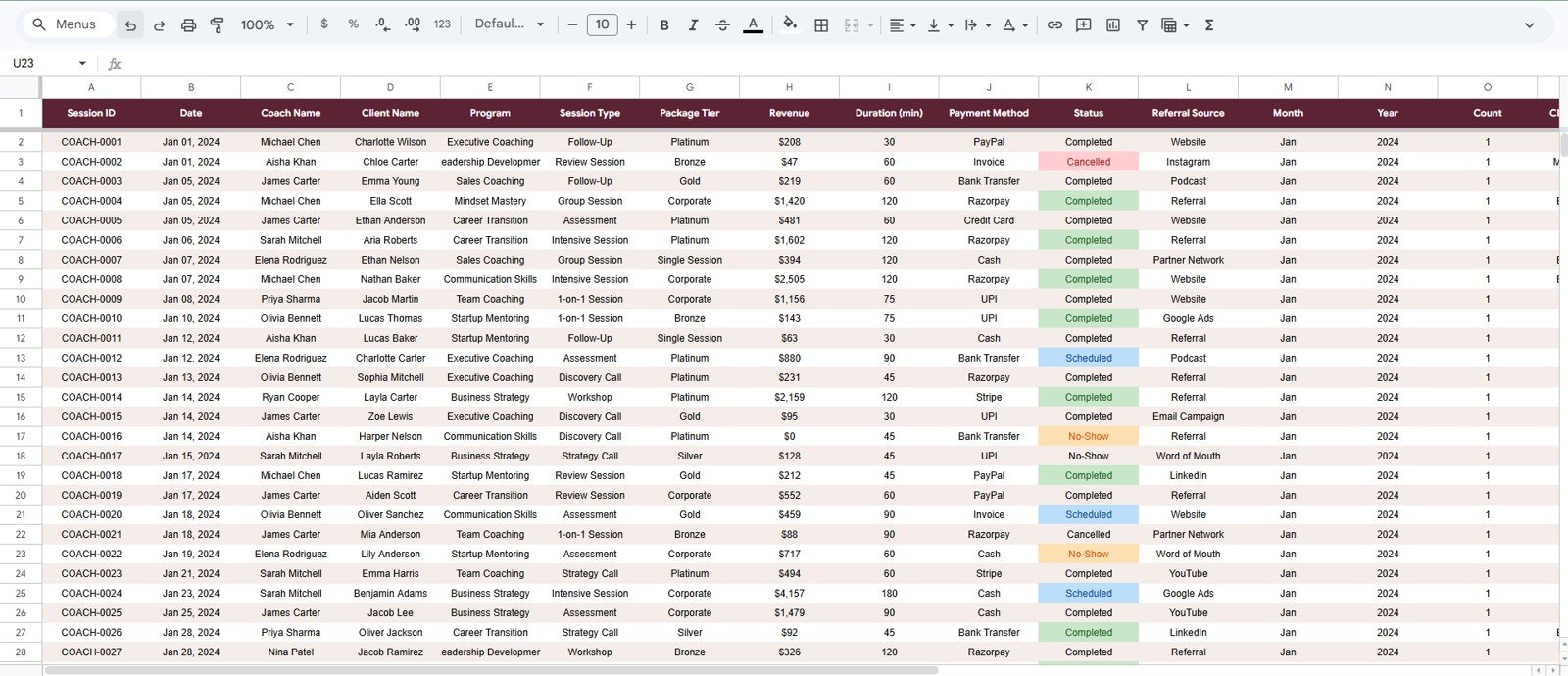Viewport: 1568px width, 676px height.
Task: Open the text rotation dropdown
Action: pyautogui.click(x=1013, y=24)
